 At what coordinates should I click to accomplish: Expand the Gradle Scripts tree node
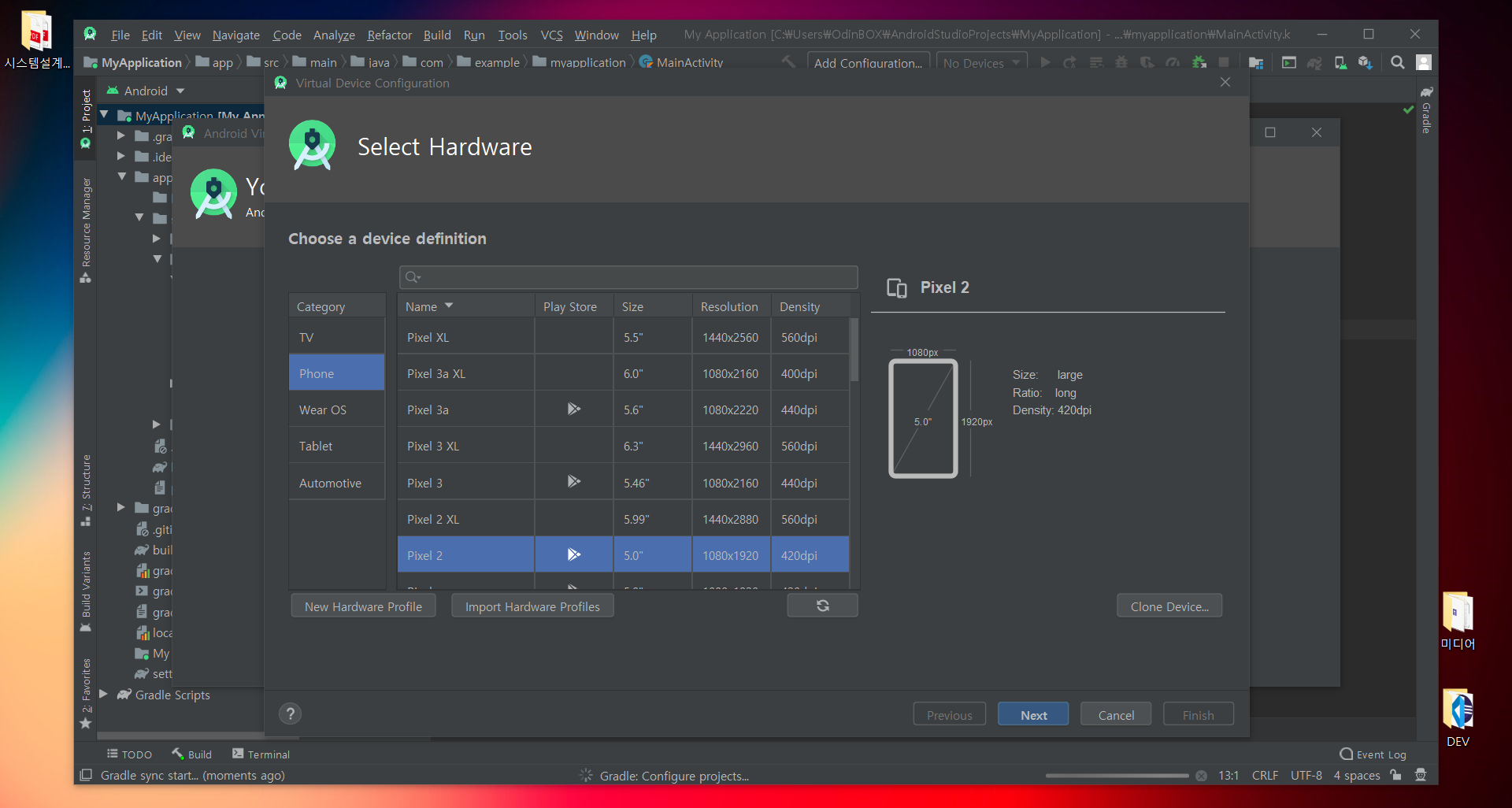tap(103, 694)
